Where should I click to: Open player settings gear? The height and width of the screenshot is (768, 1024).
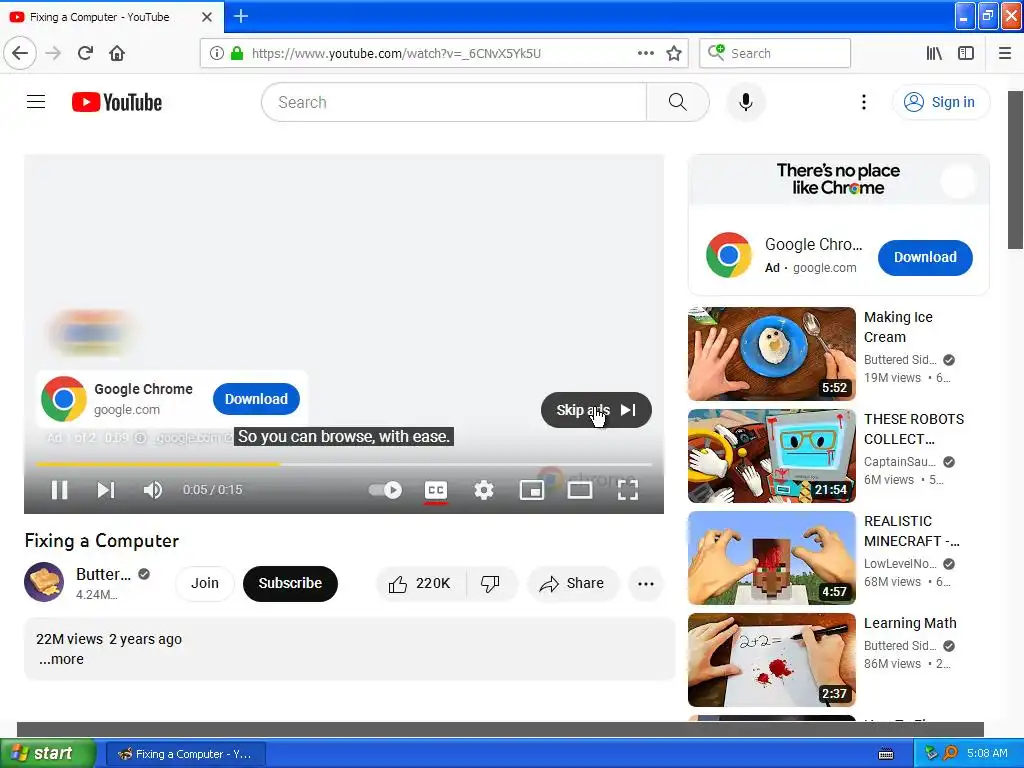coord(484,490)
